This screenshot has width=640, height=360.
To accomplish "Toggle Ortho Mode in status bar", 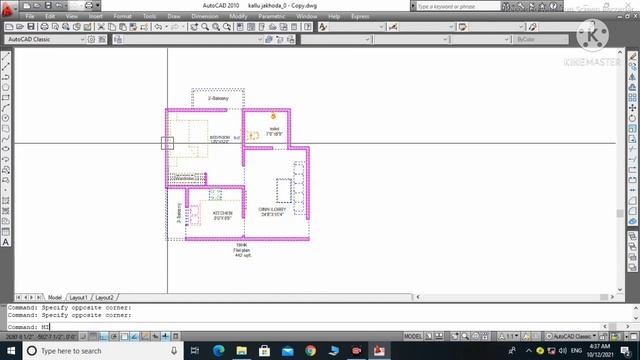I will 104,337.
